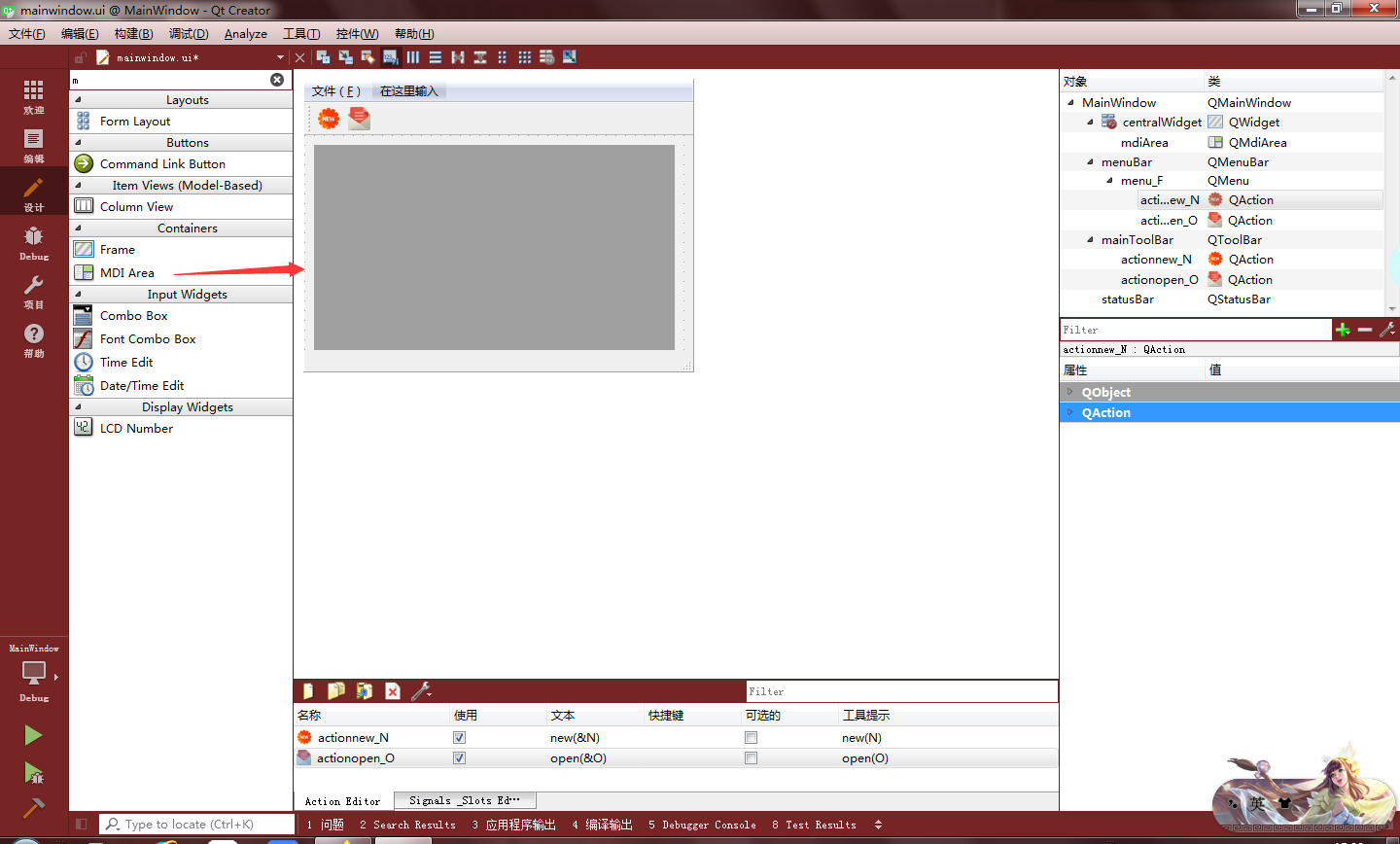This screenshot has height=844, width=1400.
Task: Open the Run button in the left sidebar
Action: 32,735
